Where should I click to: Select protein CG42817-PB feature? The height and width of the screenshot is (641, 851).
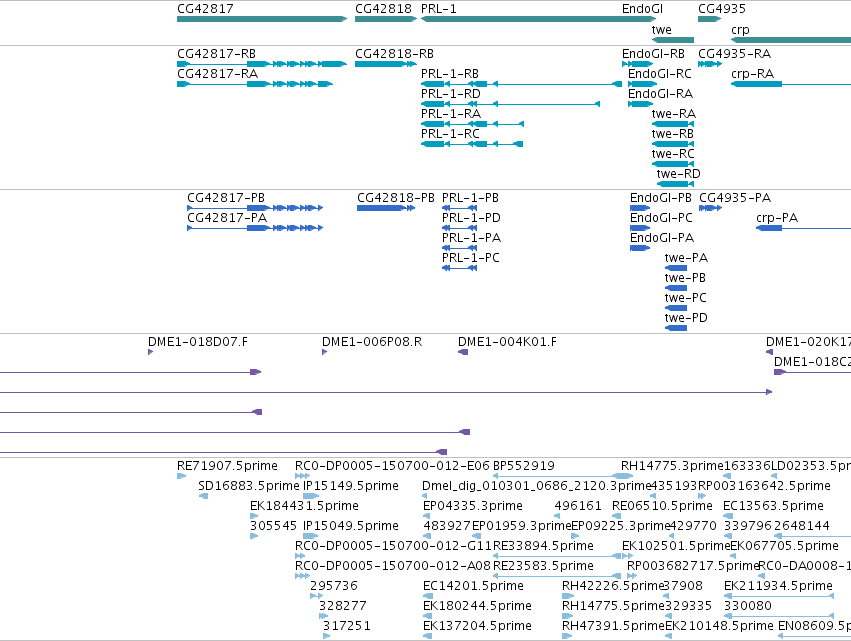tap(255, 208)
